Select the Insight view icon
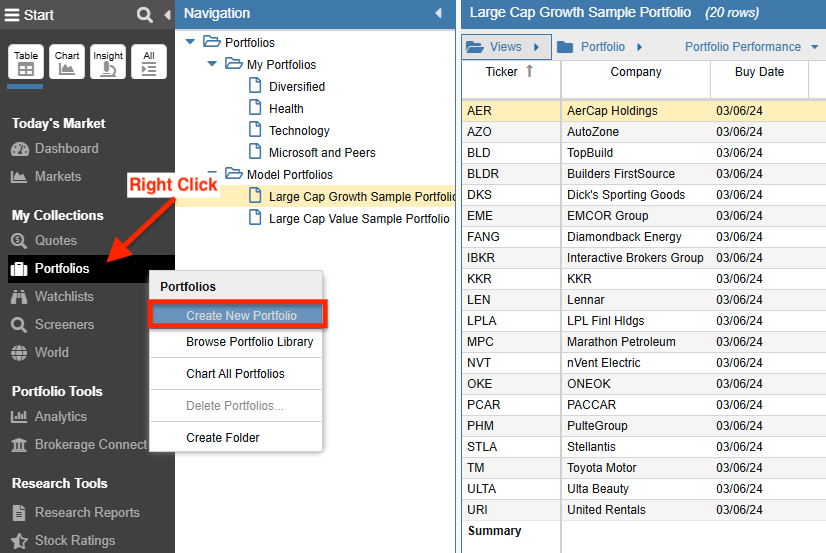Screen dimensions: 826x553 tap(108, 62)
